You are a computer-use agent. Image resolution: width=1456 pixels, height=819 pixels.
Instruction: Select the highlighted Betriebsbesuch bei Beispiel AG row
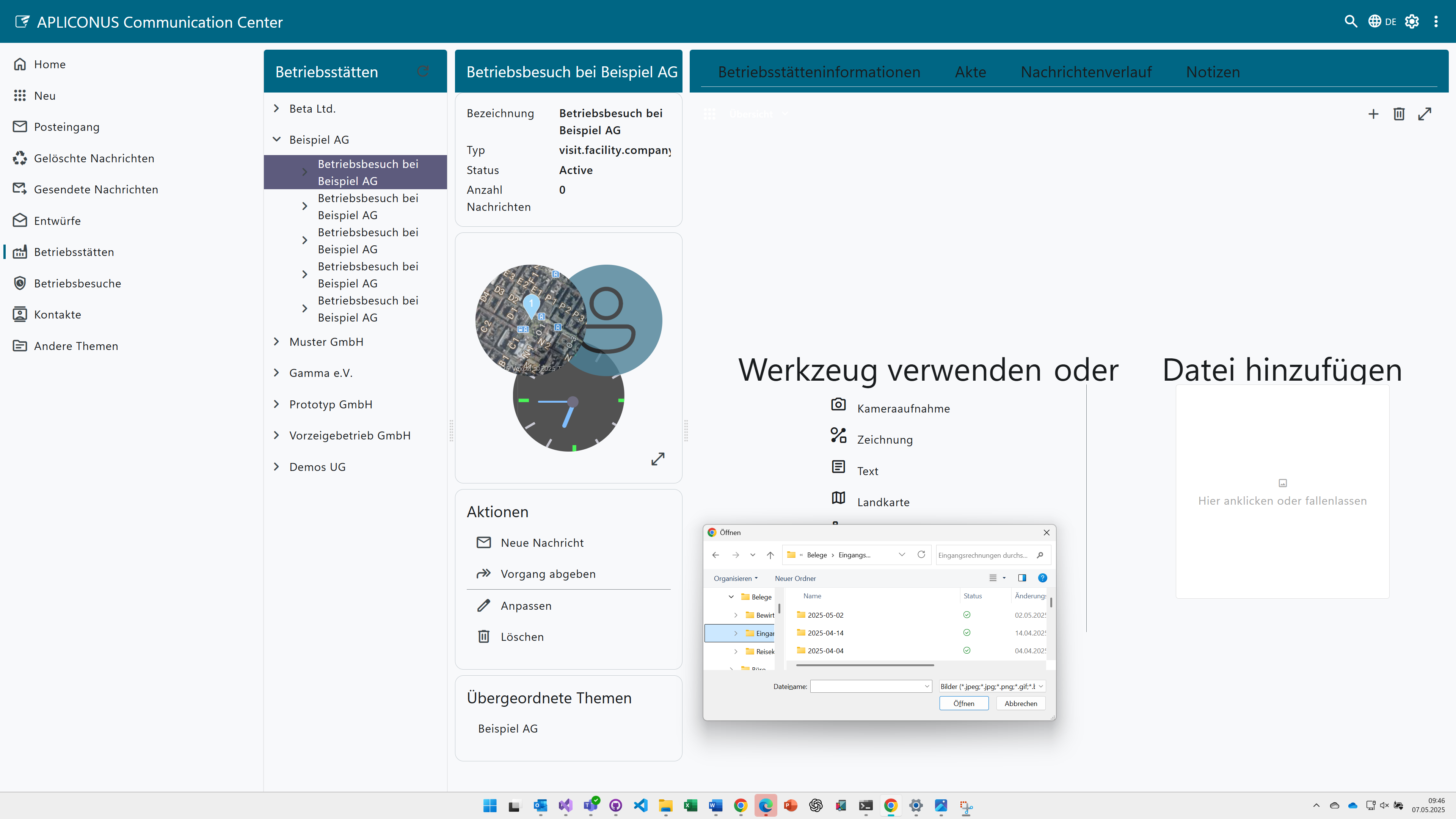[355, 173]
